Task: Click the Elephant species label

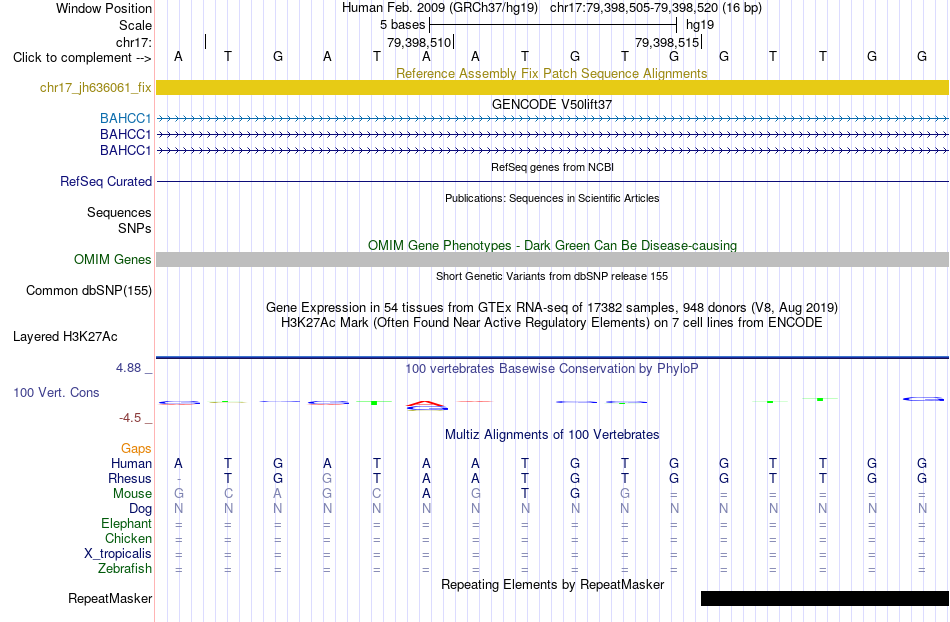Action: (126, 523)
